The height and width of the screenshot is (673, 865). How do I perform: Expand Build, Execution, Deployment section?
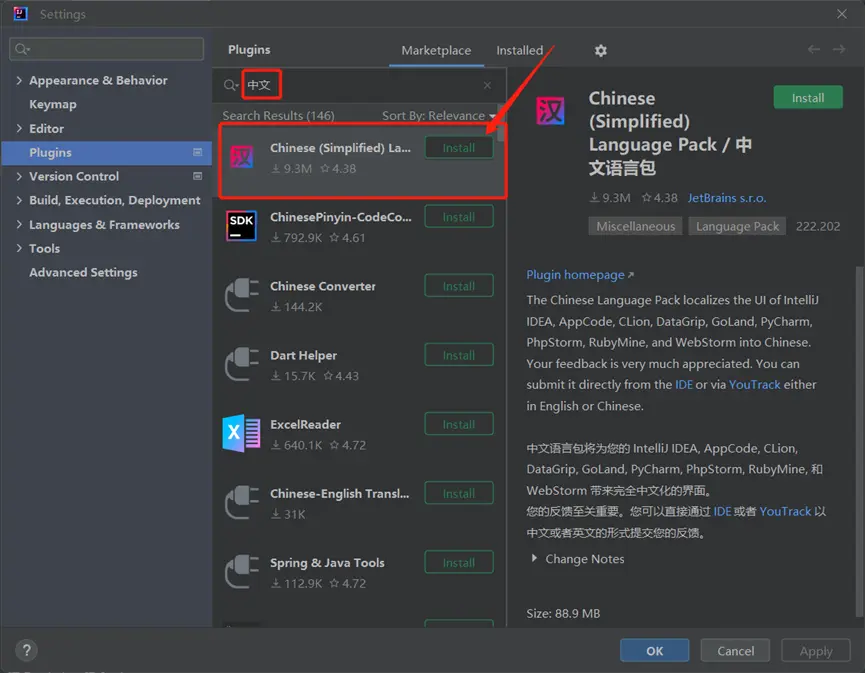[19, 200]
